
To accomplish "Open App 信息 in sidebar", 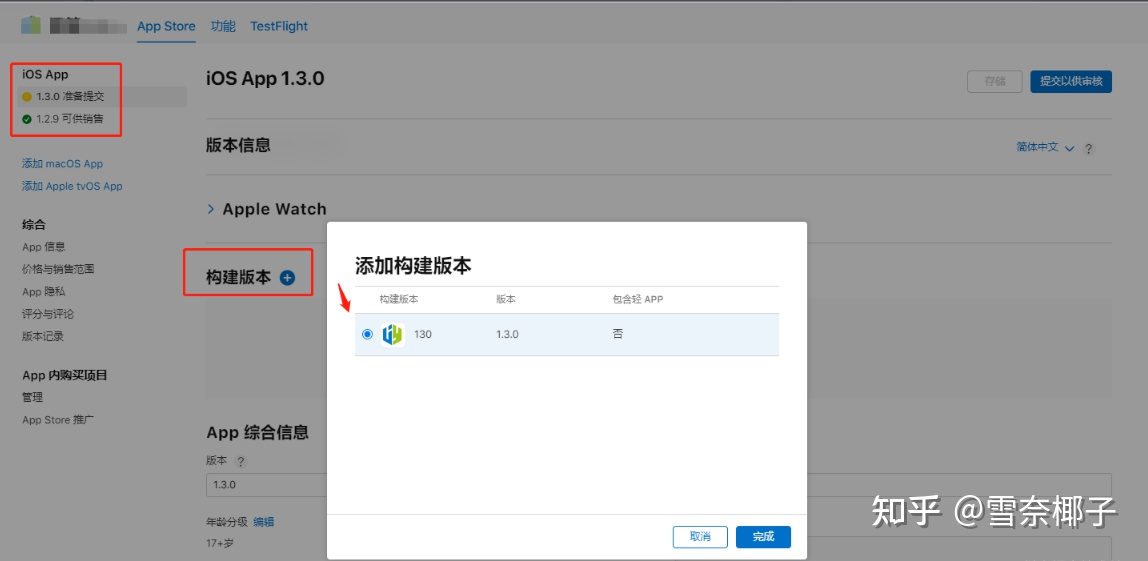I will [44, 247].
